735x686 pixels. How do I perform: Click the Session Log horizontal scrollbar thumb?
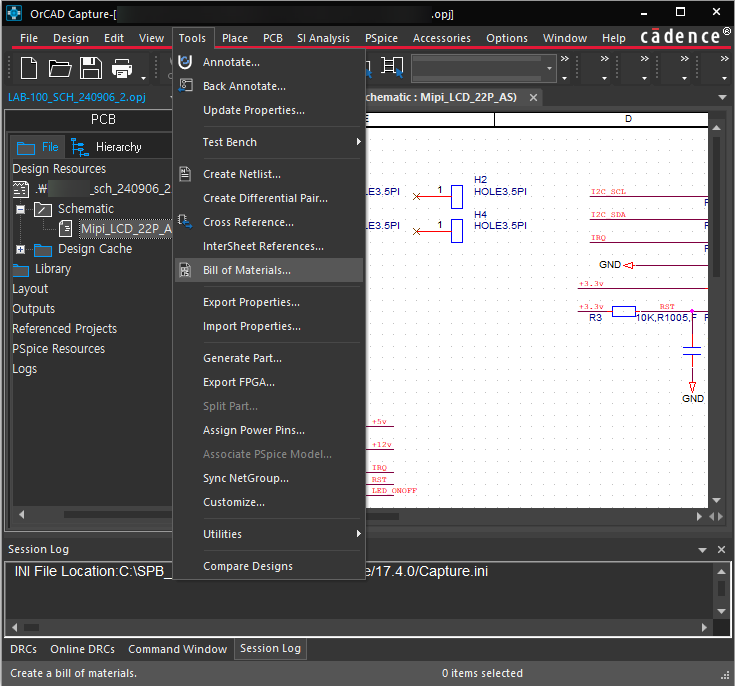[x=31, y=627]
